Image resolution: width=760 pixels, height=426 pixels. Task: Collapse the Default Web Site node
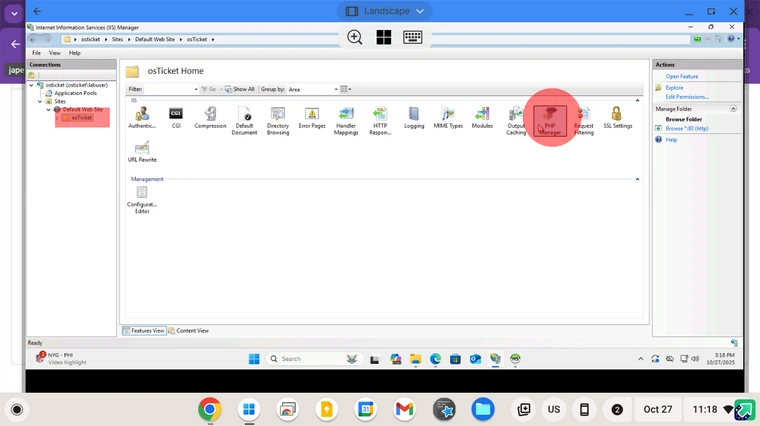click(48, 110)
